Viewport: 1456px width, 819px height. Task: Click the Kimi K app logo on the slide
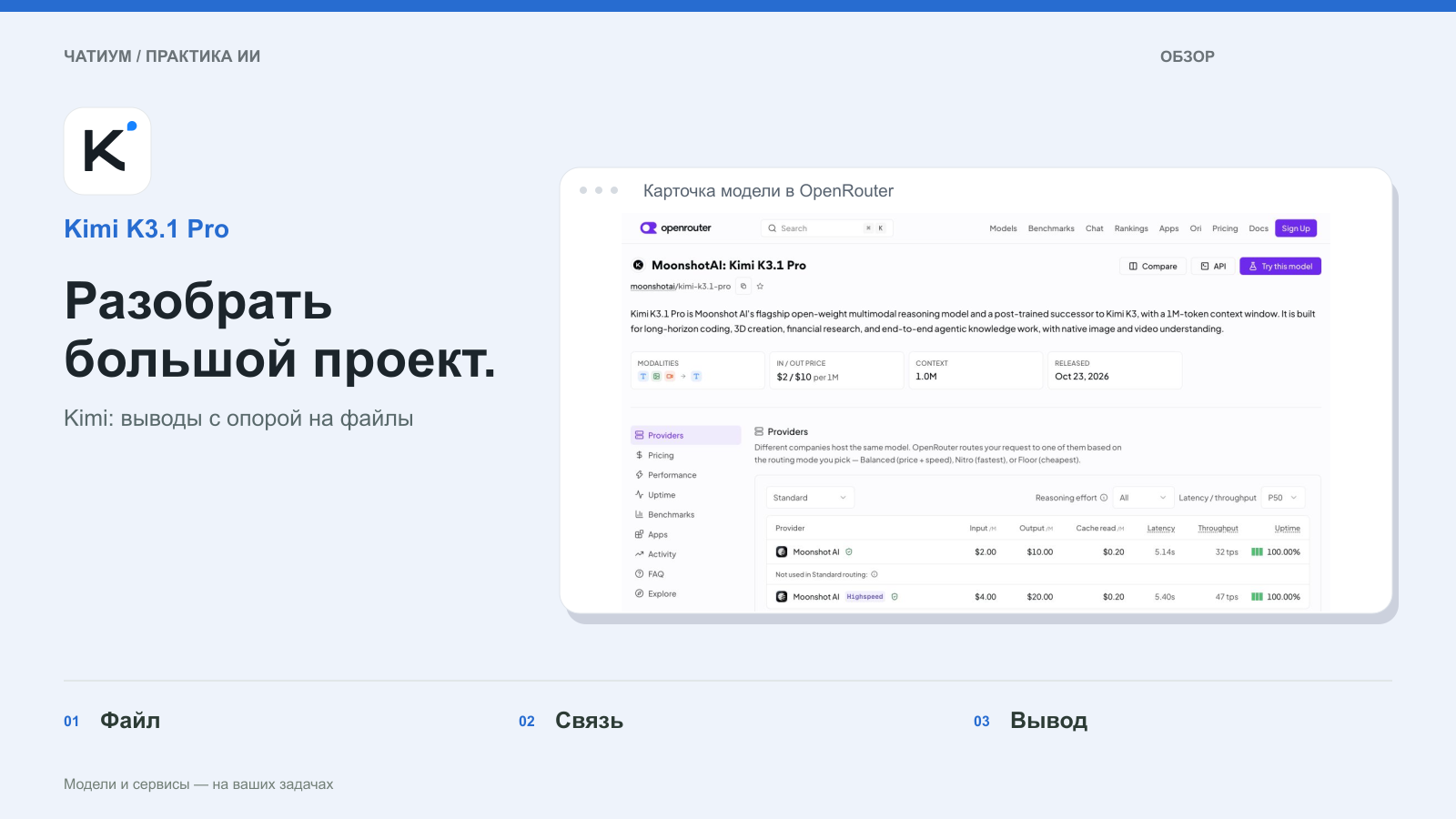point(107,151)
